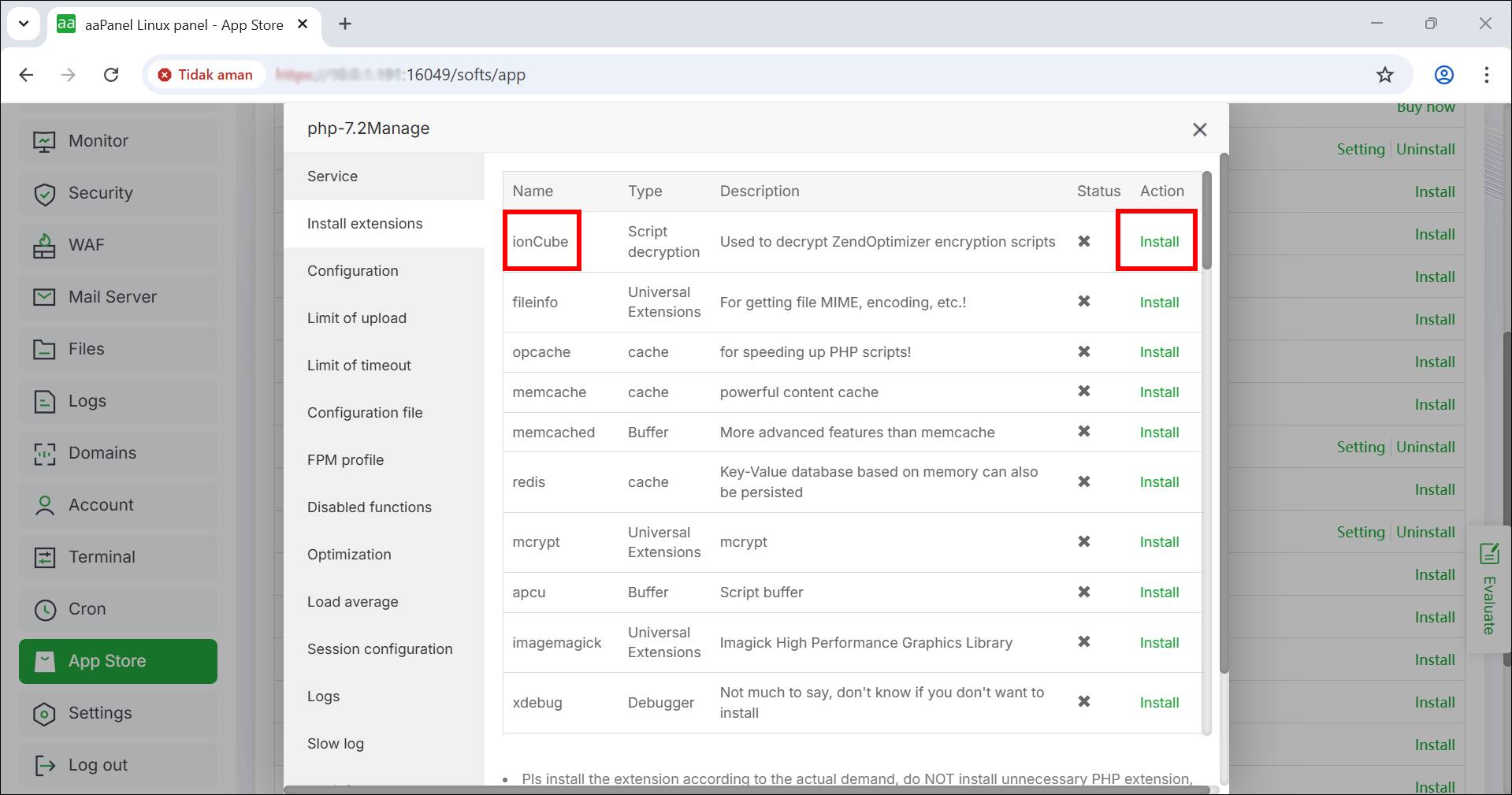The width and height of the screenshot is (1512, 795).
Task: Install the redis extension
Action: pos(1159,482)
